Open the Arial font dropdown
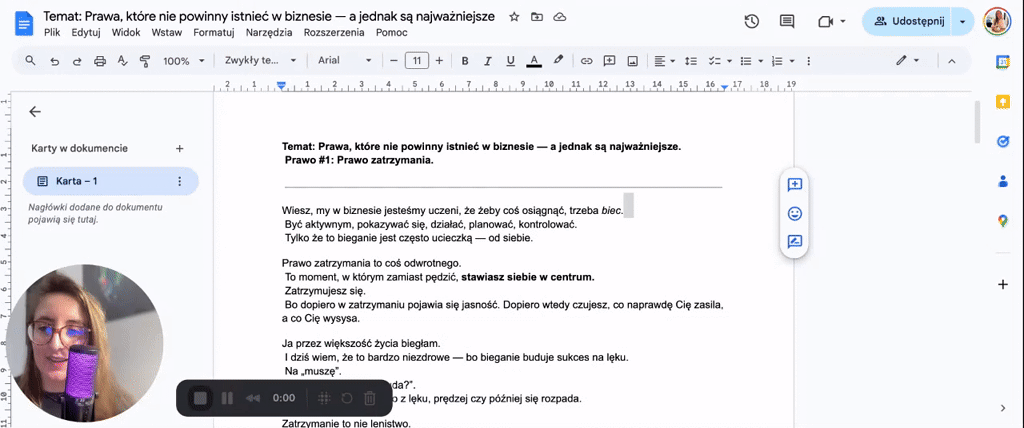 coord(344,61)
